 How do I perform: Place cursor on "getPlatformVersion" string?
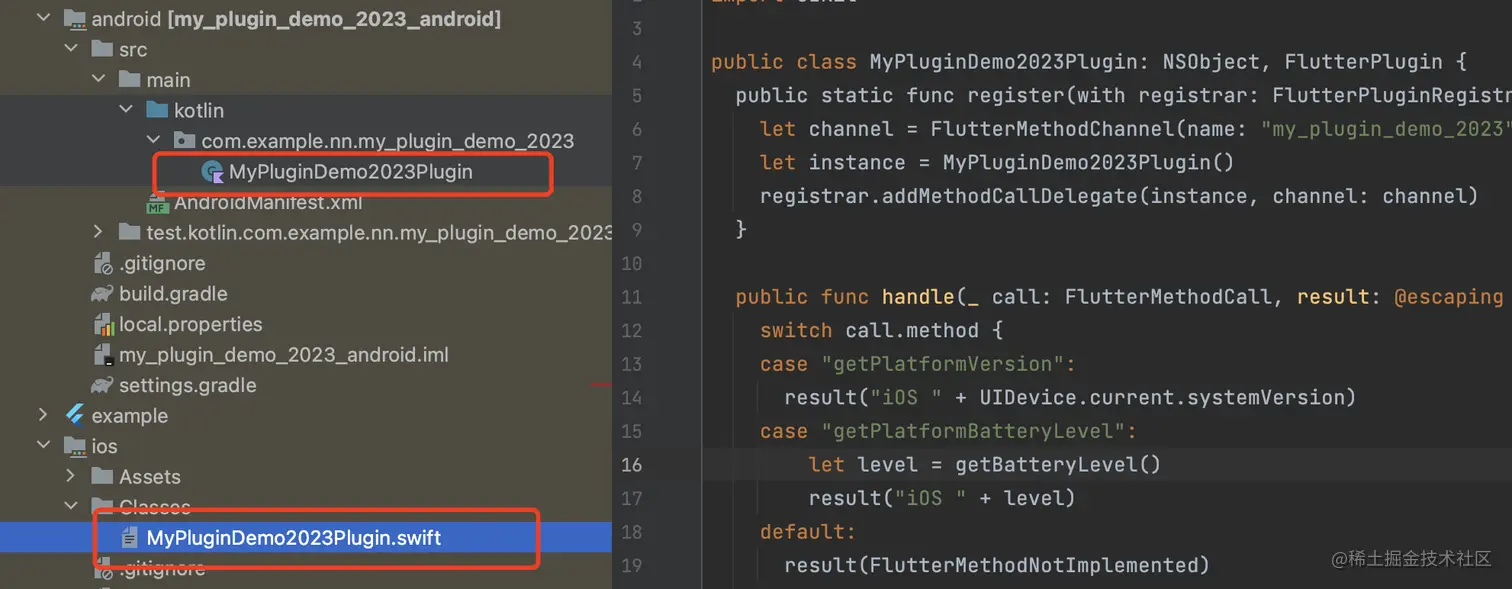[942, 364]
